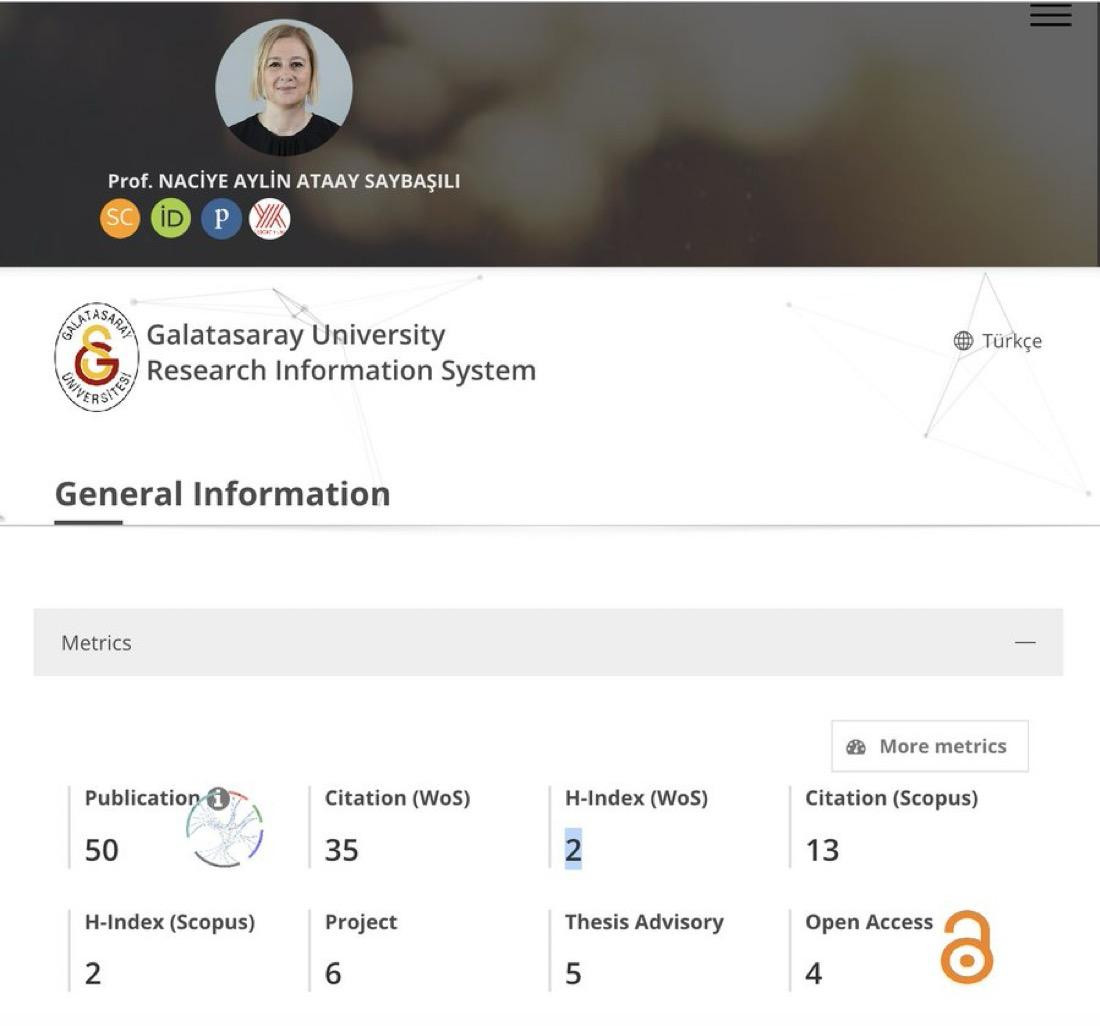Click the Citation (Scopus) metric value 13
The width and height of the screenshot is (1100, 1026).
tap(822, 851)
